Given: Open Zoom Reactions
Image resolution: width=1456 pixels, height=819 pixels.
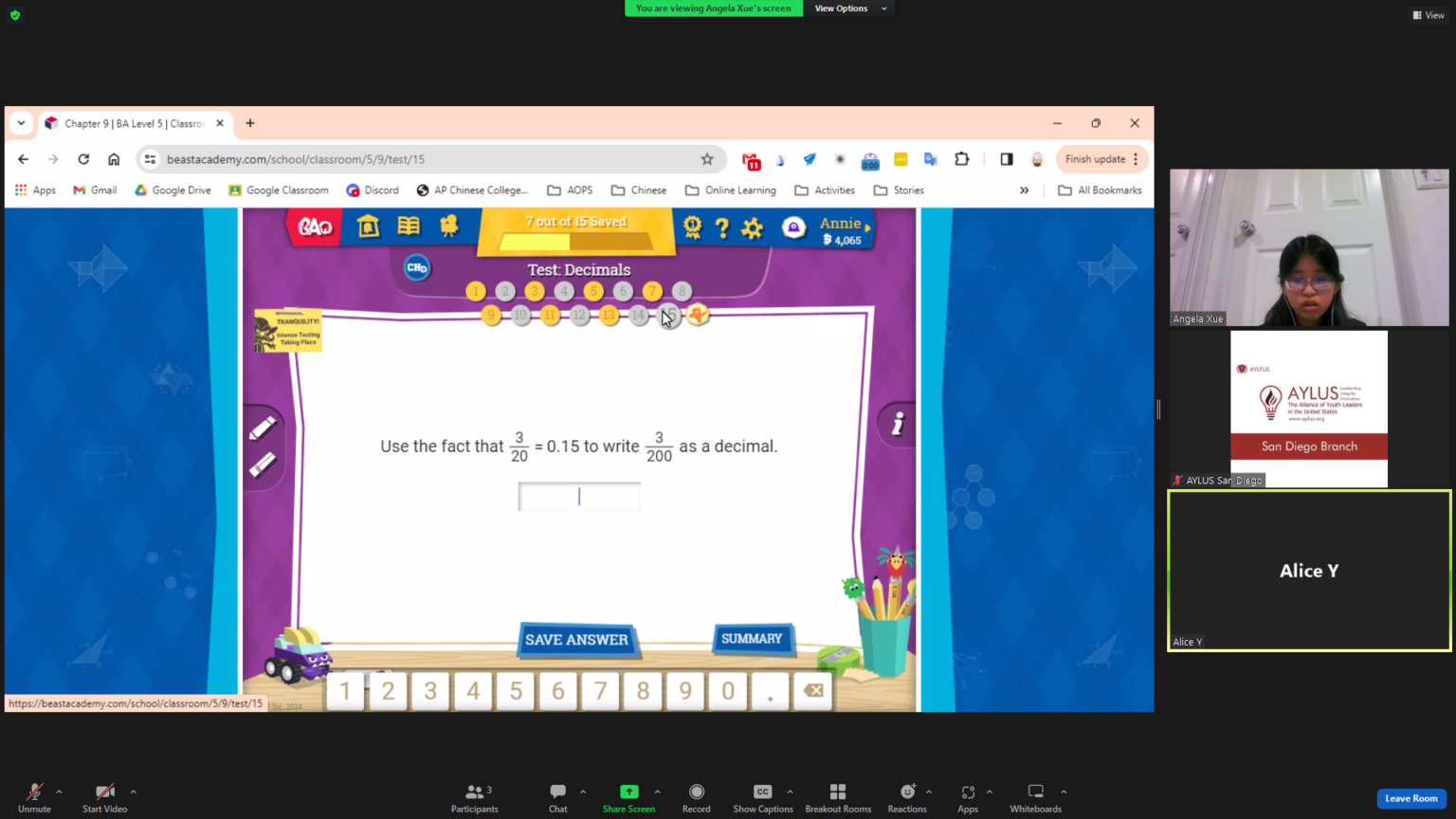Looking at the screenshot, I should pos(907,798).
